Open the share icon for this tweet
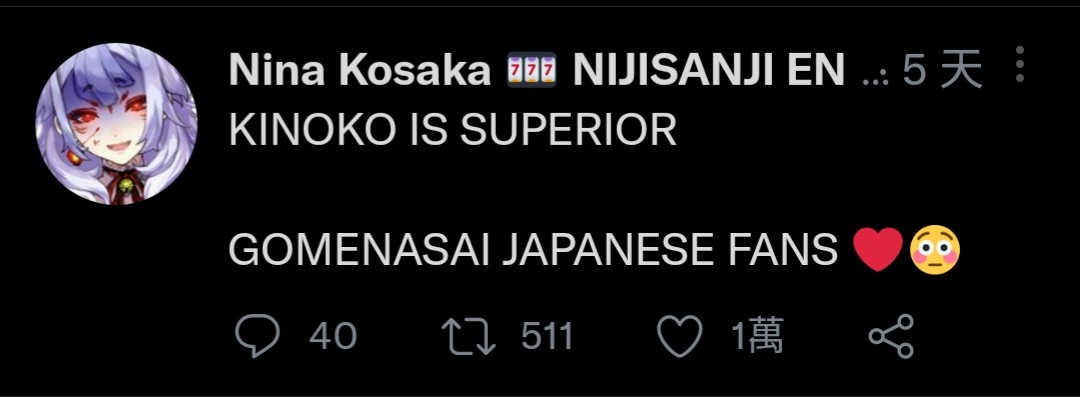Screen dimensions: 1080x397 (x=891, y=336)
